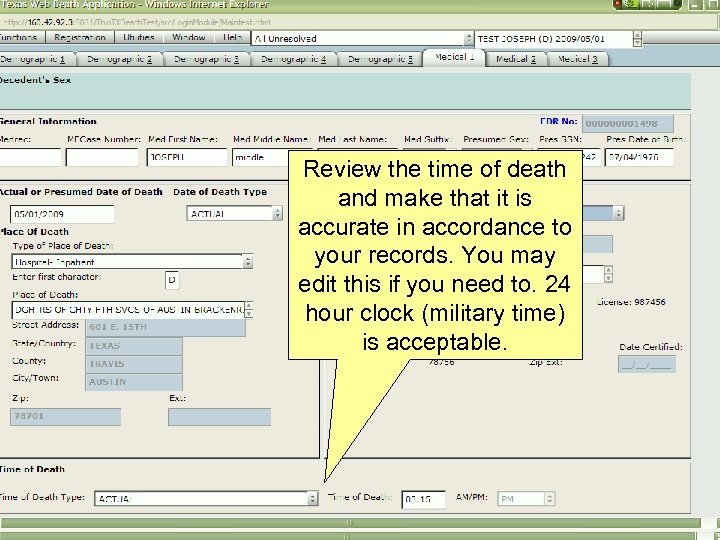This screenshot has height=540, width=720.
Task: Click the City/Town AUSTIN field
Action: click(134, 382)
